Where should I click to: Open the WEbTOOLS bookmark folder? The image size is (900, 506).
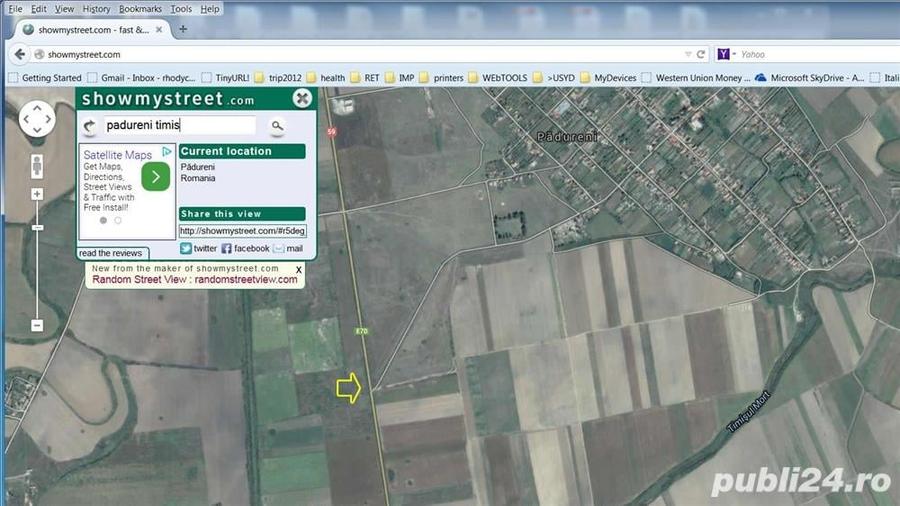[498, 77]
